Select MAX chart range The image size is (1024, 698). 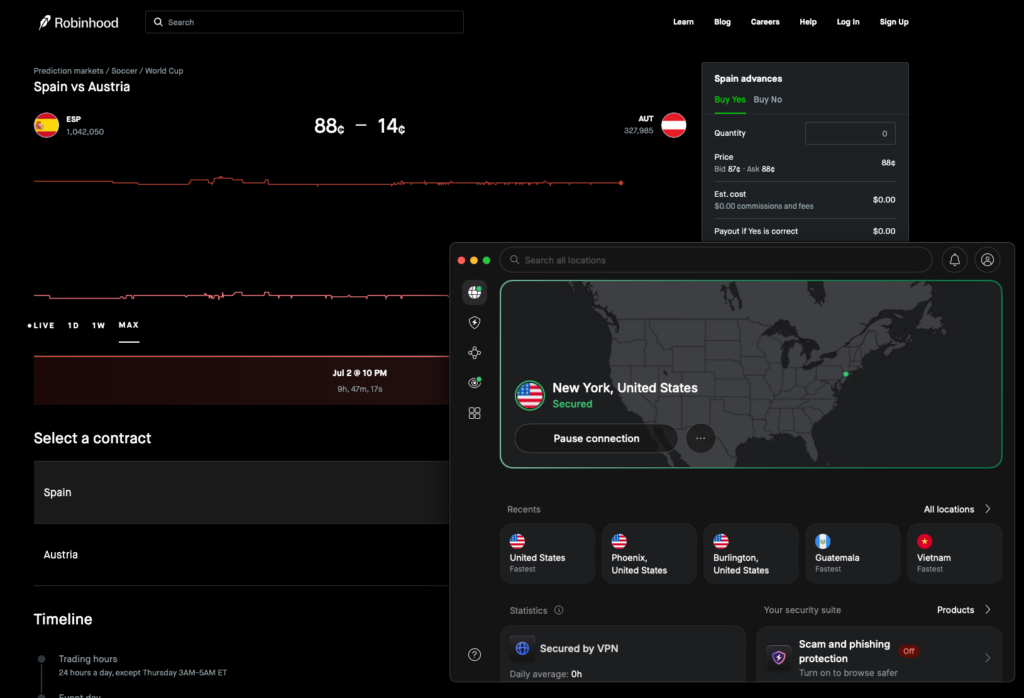click(129, 325)
